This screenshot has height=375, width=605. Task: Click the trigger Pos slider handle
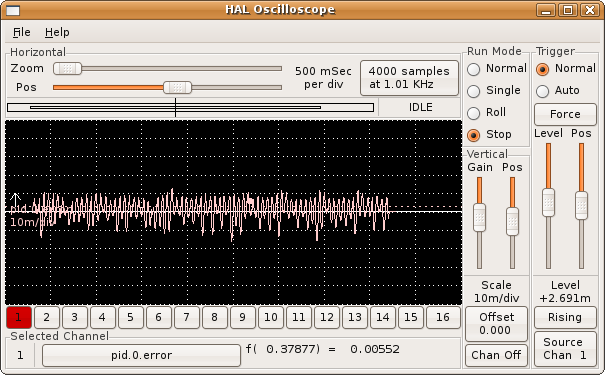point(581,206)
